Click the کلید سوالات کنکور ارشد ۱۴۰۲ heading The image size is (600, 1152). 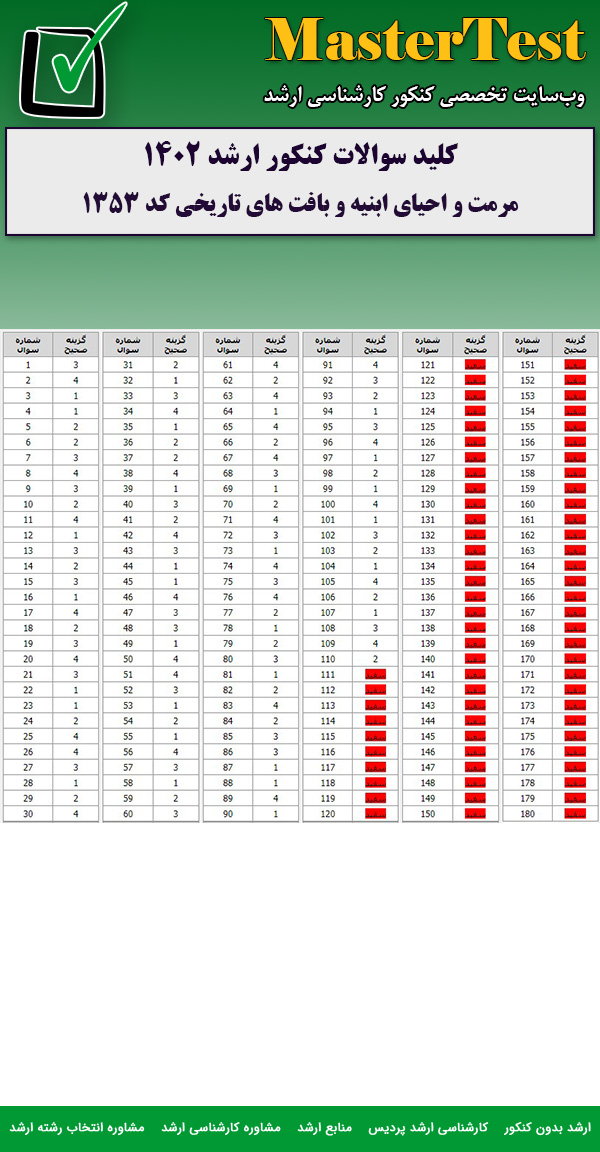coord(300,156)
